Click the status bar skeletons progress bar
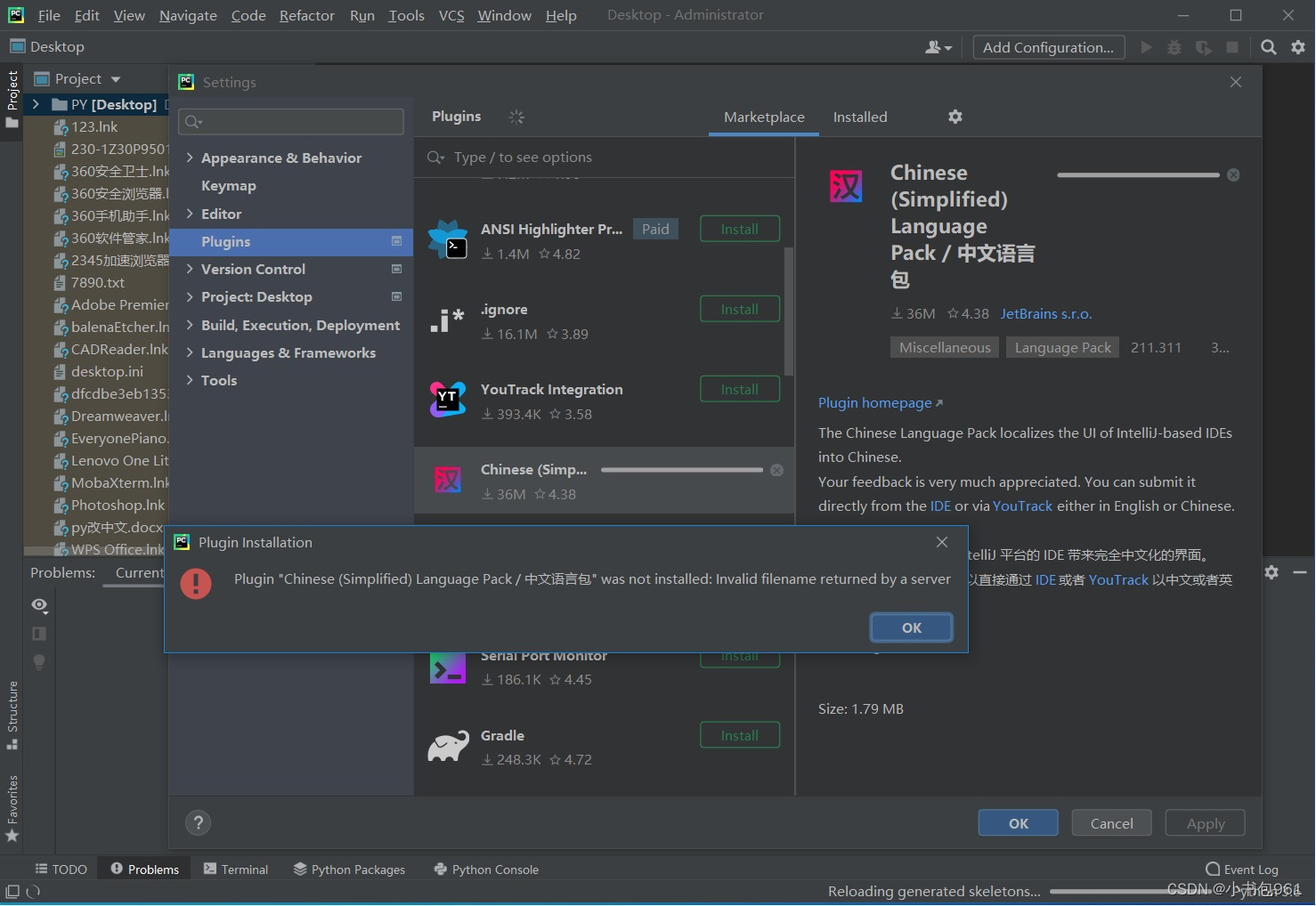 pyautogui.click(x=1131, y=891)
